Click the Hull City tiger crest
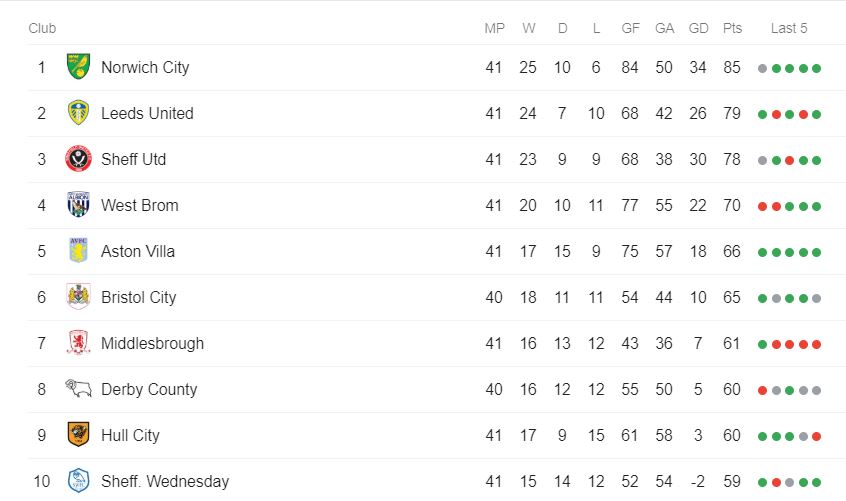This screenshot has width=846, height=501. click(78, 435)
